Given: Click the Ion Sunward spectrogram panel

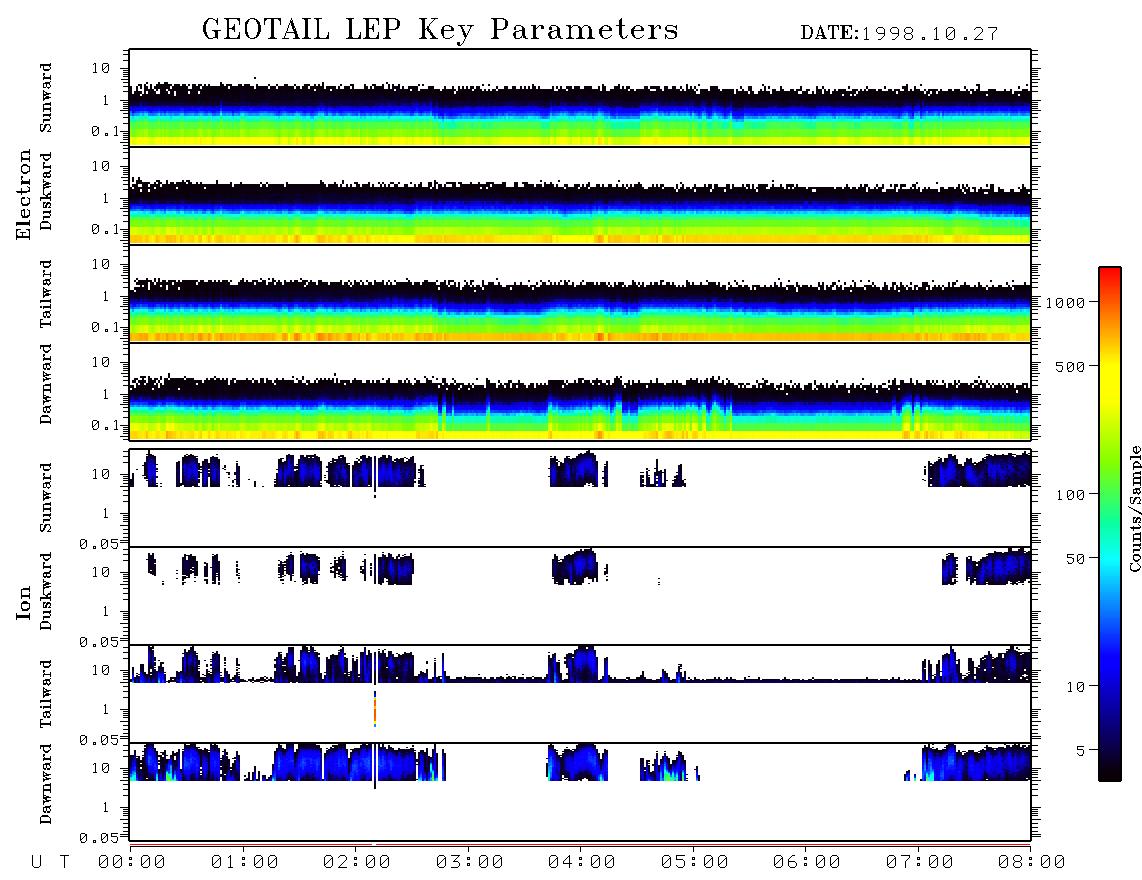Looking at the screenshot, I should tap(580, 498).
